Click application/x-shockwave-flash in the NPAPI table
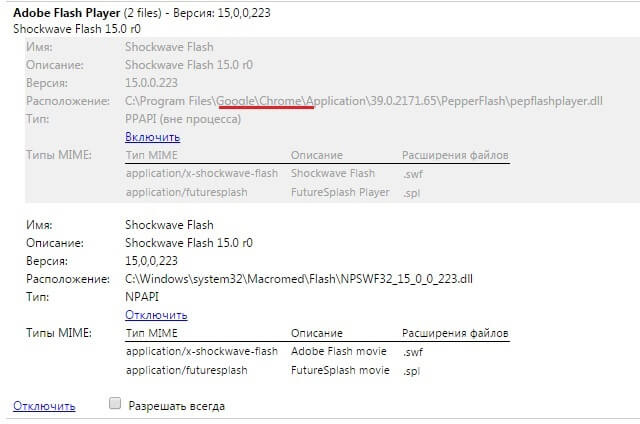The image size is (640, 424). point(202,351)
